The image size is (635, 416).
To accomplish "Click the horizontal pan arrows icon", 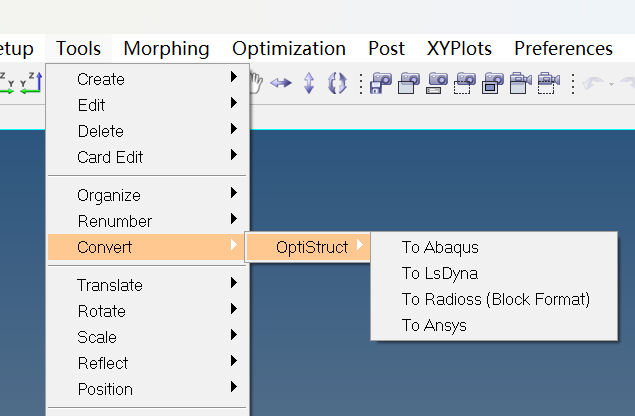I will (281, 83).
